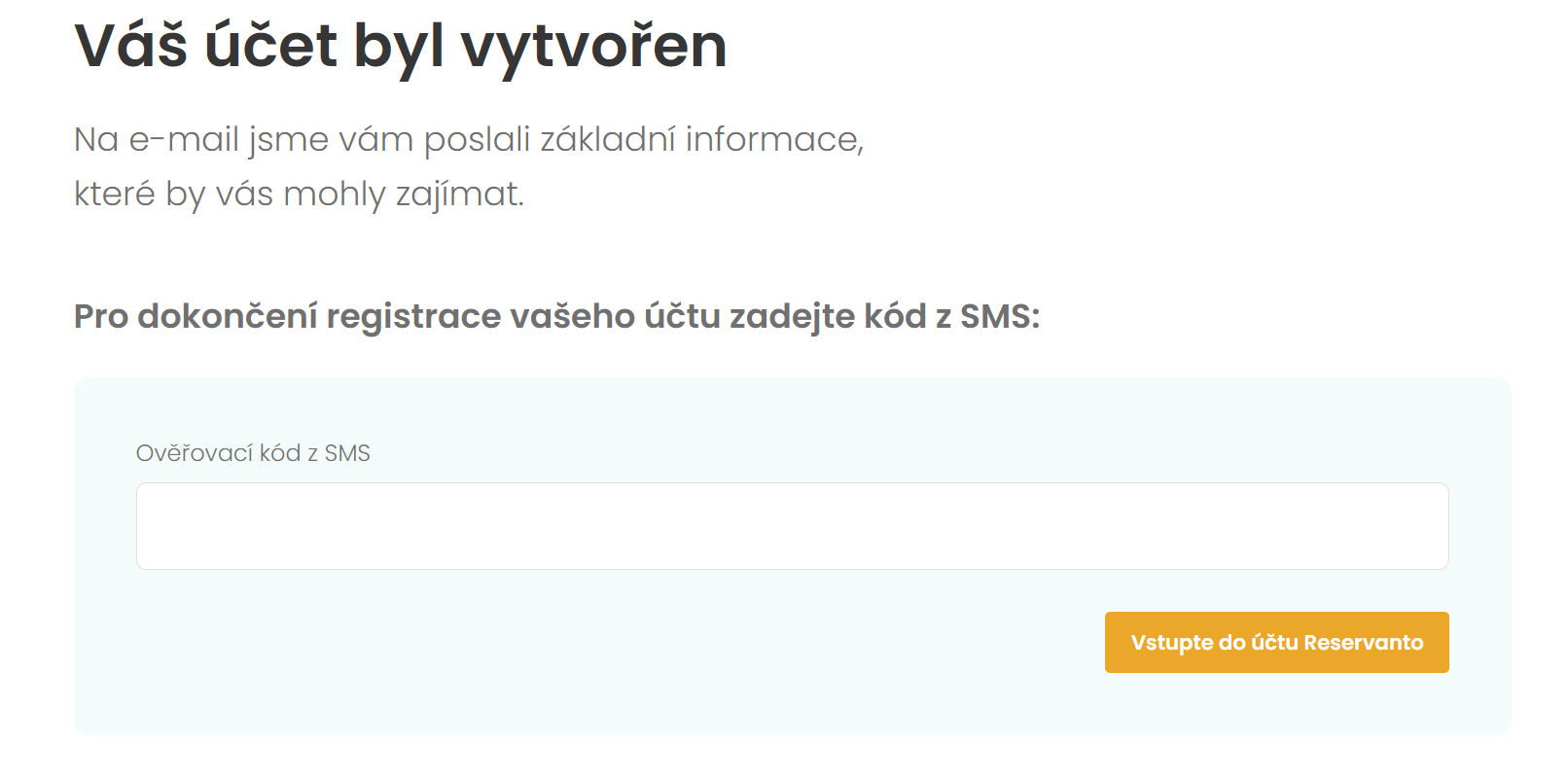1568x780 pixels.
Task: Focus the SMS verification code input field
Action: pyautogui.click(x=792, y=526)
